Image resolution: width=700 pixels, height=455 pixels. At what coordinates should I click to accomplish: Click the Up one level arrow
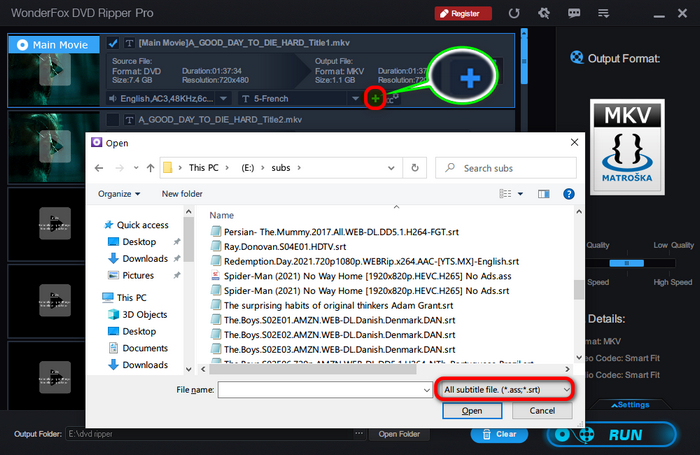(150, 168)
